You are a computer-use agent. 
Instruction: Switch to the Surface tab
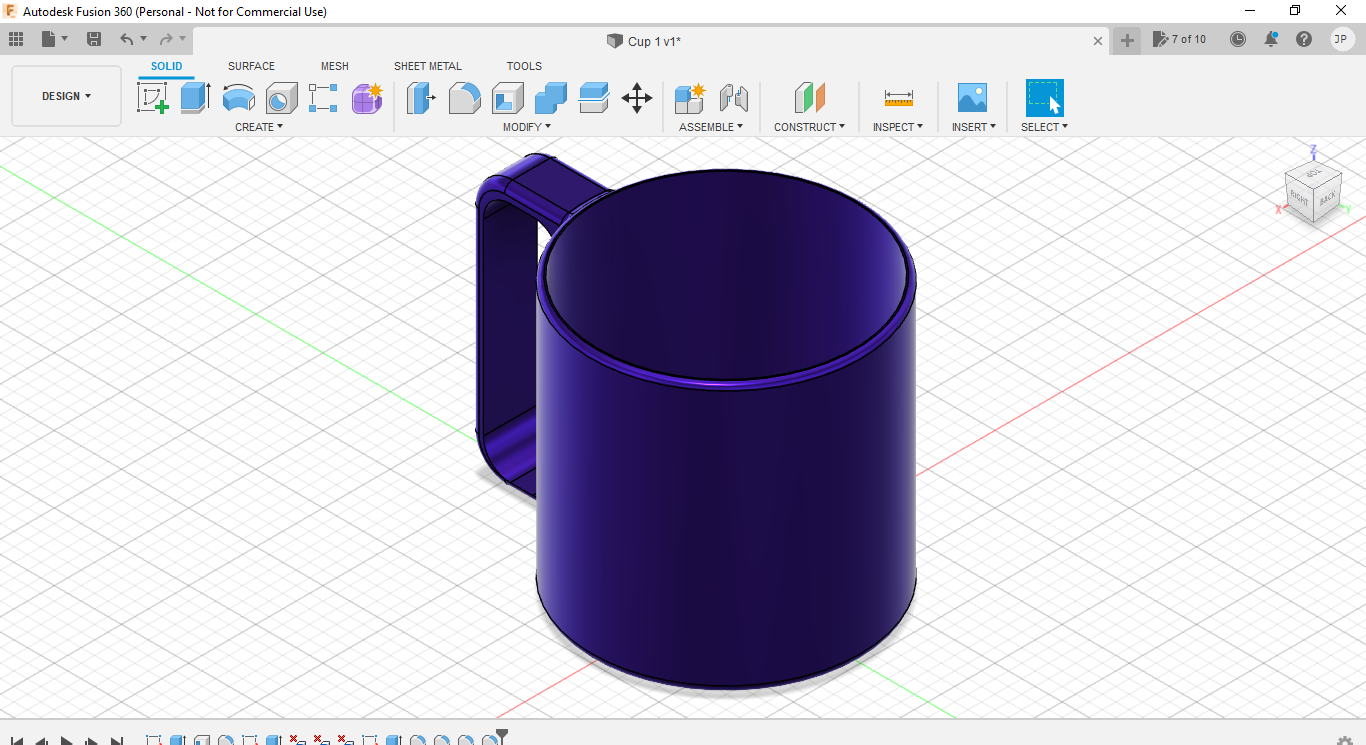[250, 66]
